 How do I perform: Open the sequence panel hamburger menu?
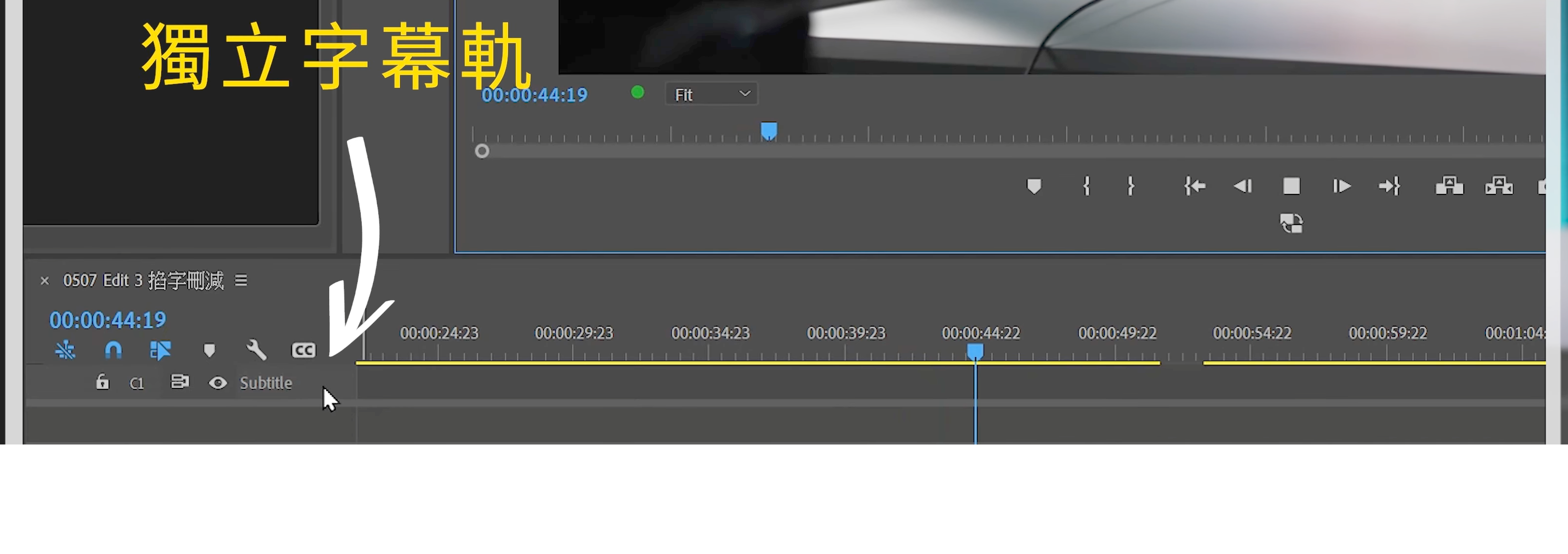point(241,280)
